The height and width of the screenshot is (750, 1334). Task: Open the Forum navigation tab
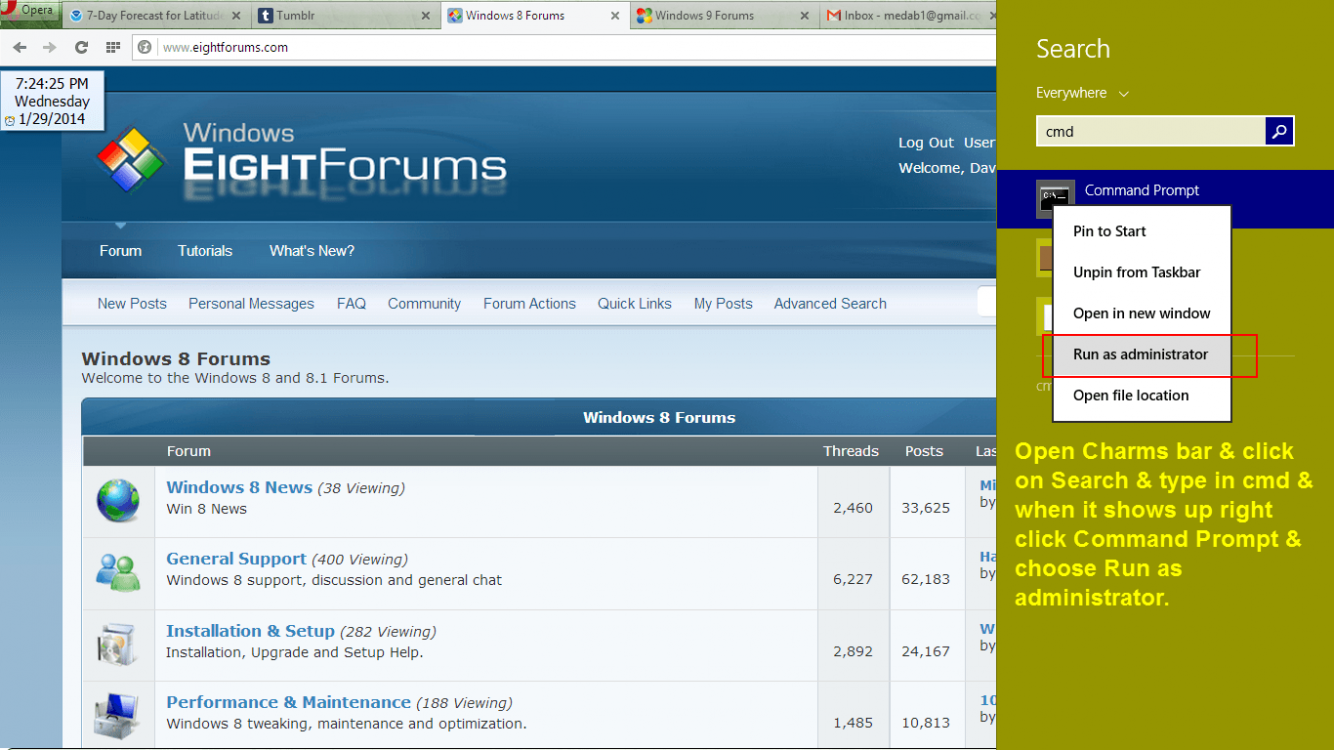point(121,251)
